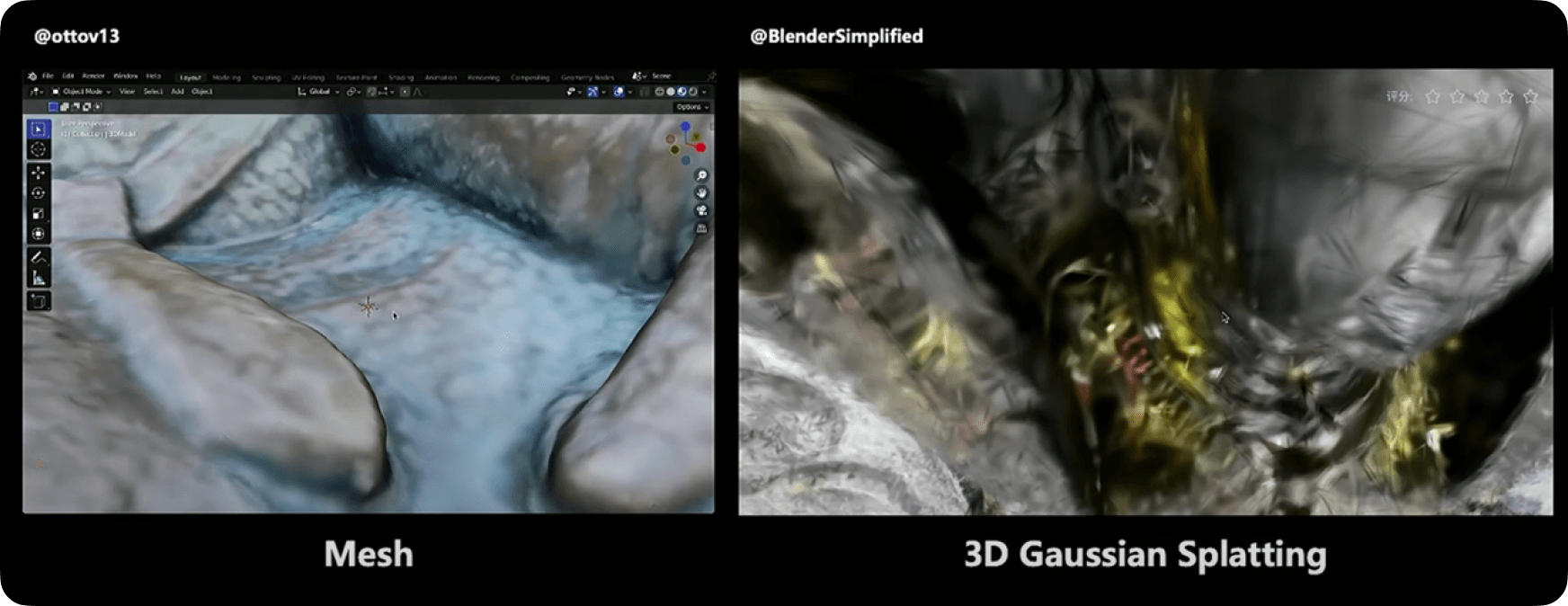Select the Move tool in Blender's toolbar
This screenshot has width=1568, height=606.
tap(38, 173)
